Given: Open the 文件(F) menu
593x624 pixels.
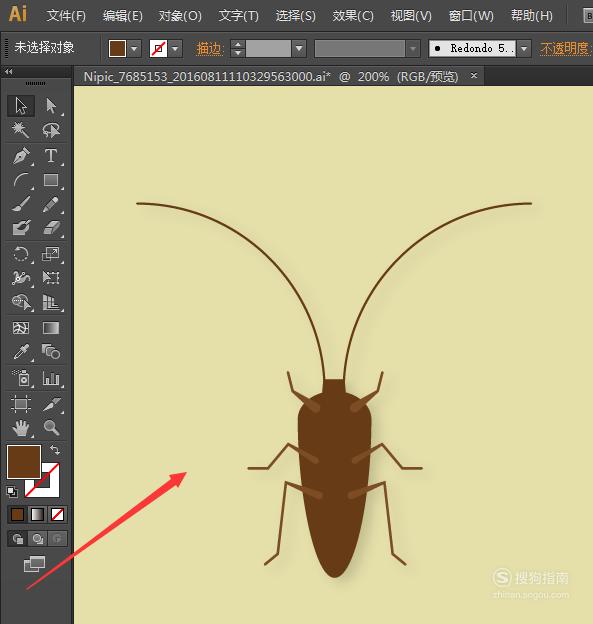Looking at the screenshot, I should (x=66, y=16).
